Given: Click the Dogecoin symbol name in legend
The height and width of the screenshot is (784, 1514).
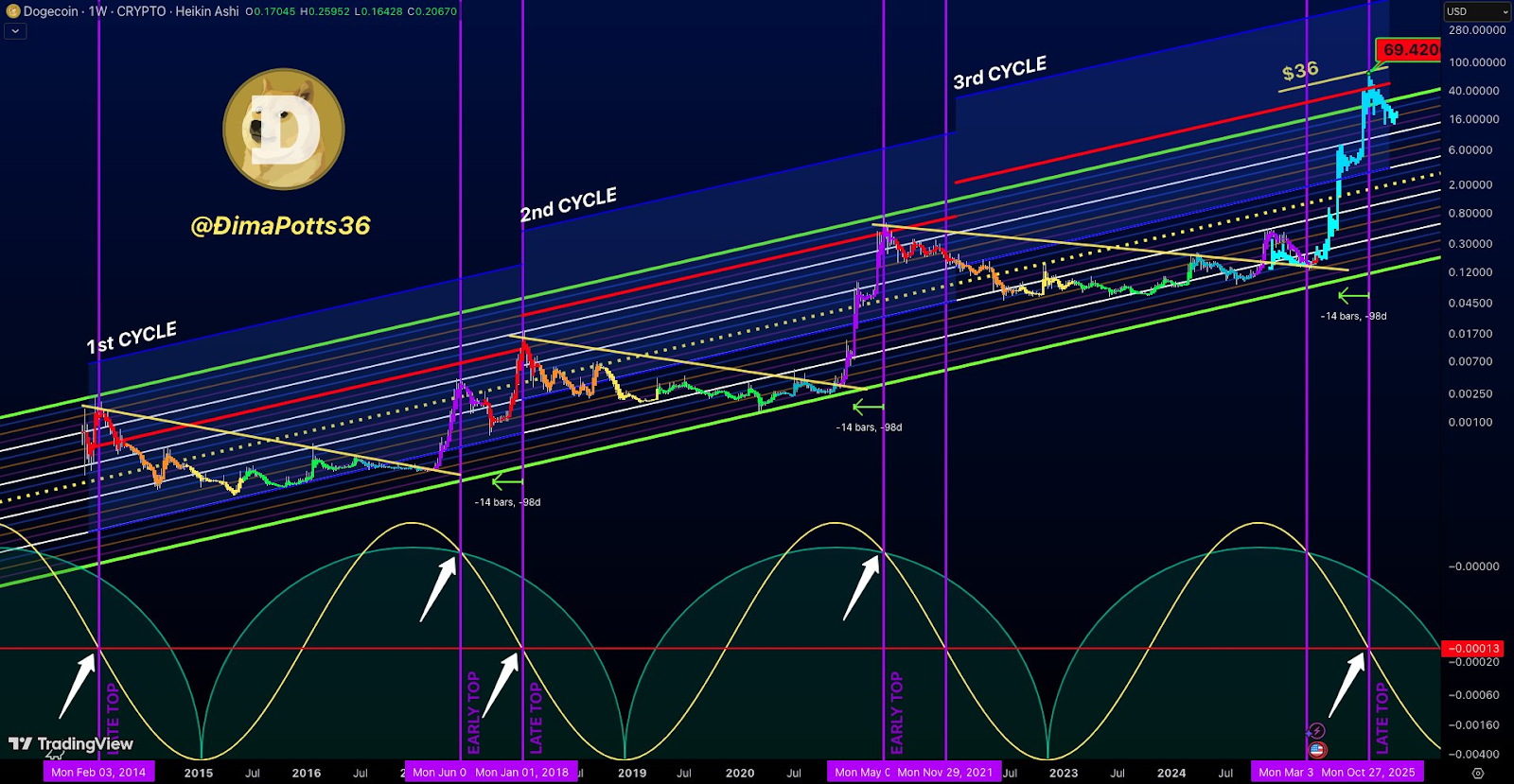Looking at the screenshot, I should point(52,11).
